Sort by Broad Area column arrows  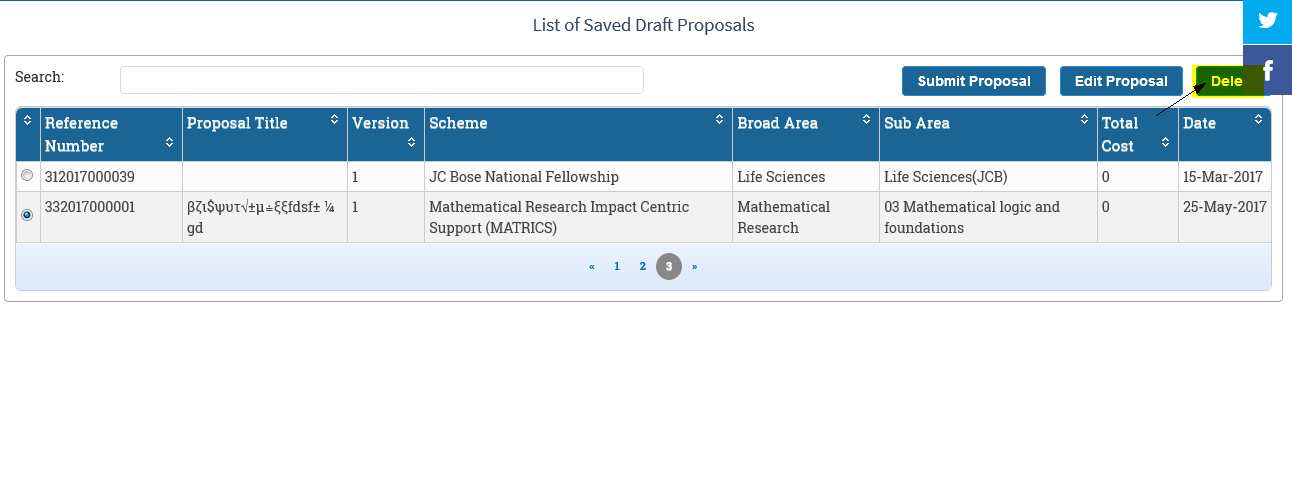point(866,120)
